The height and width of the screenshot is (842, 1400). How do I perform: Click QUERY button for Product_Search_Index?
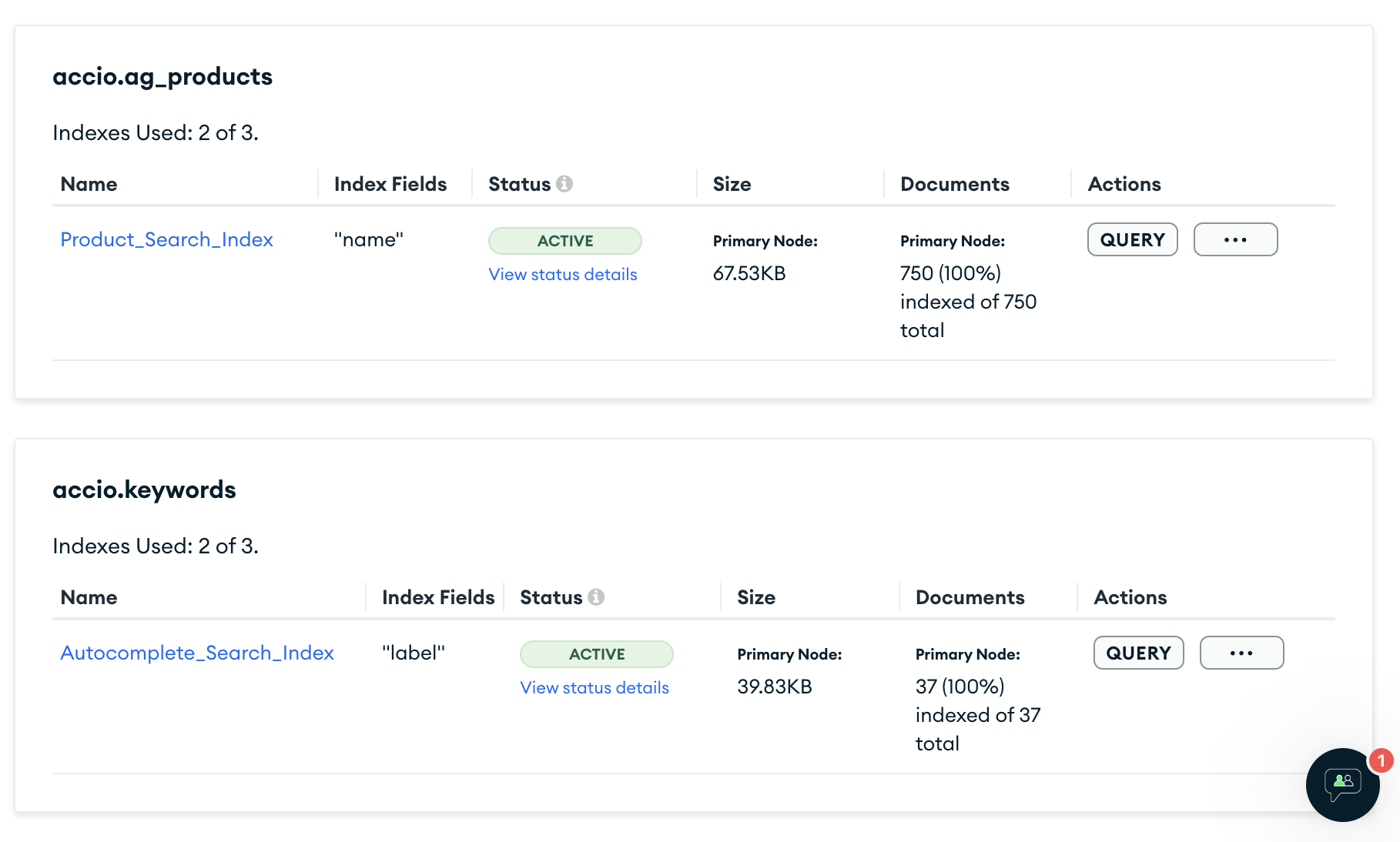[x=1132, y=239]
